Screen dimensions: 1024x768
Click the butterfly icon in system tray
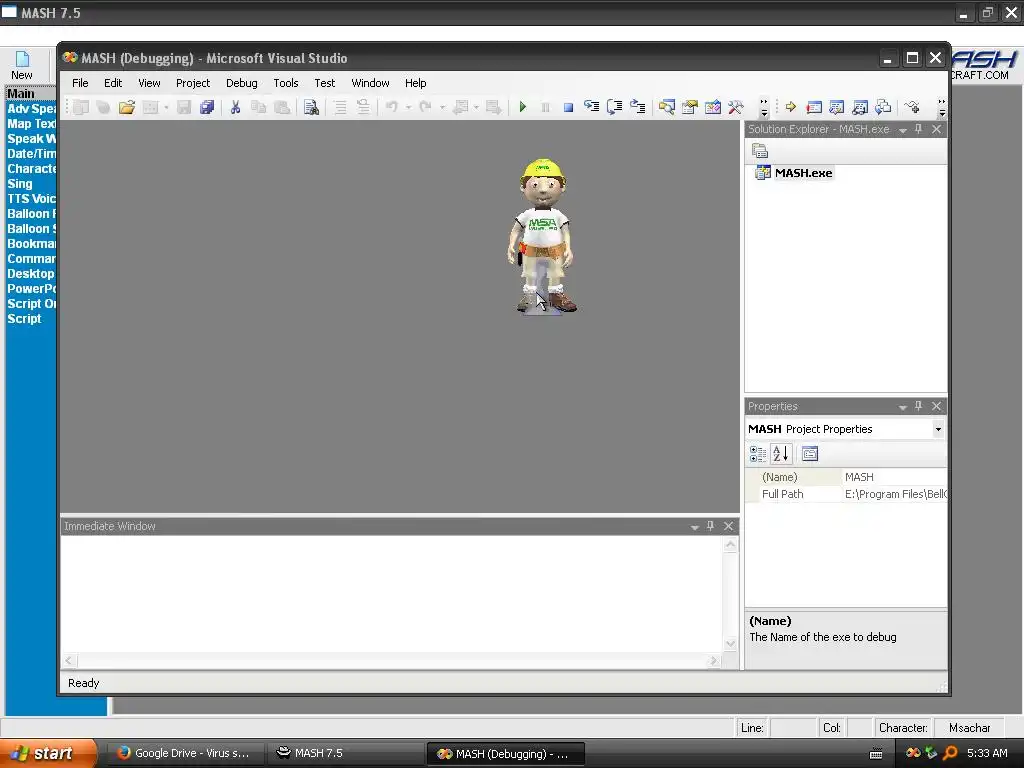point(913,753)
